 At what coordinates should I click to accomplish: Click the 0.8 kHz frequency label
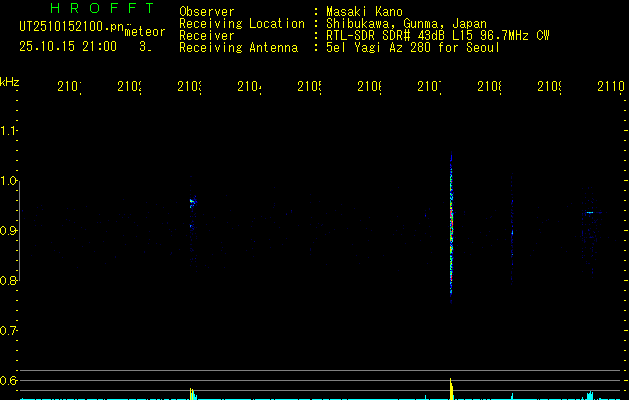[8, 281]
